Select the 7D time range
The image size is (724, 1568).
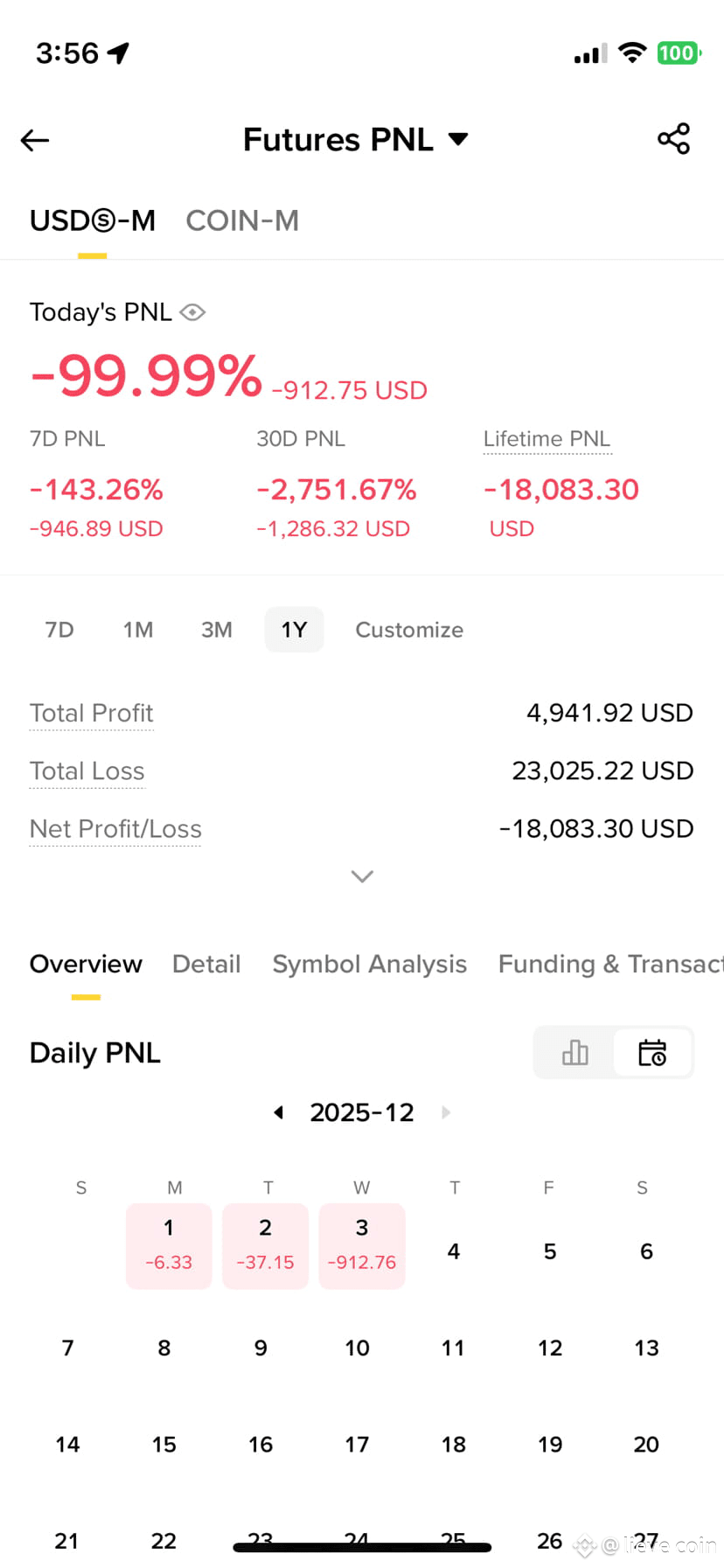pos(59,630)
